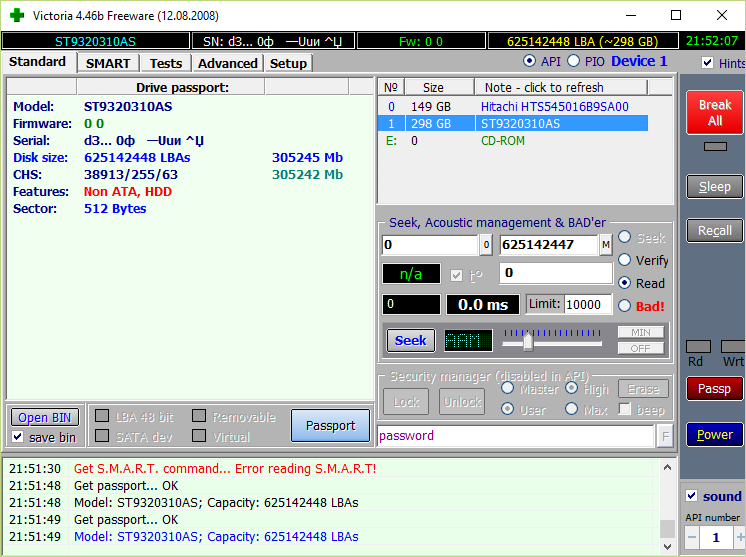Click the F button next to password field
Viewport: 746px width, 557px height.
pyautogui.click(x=665, y=436)
